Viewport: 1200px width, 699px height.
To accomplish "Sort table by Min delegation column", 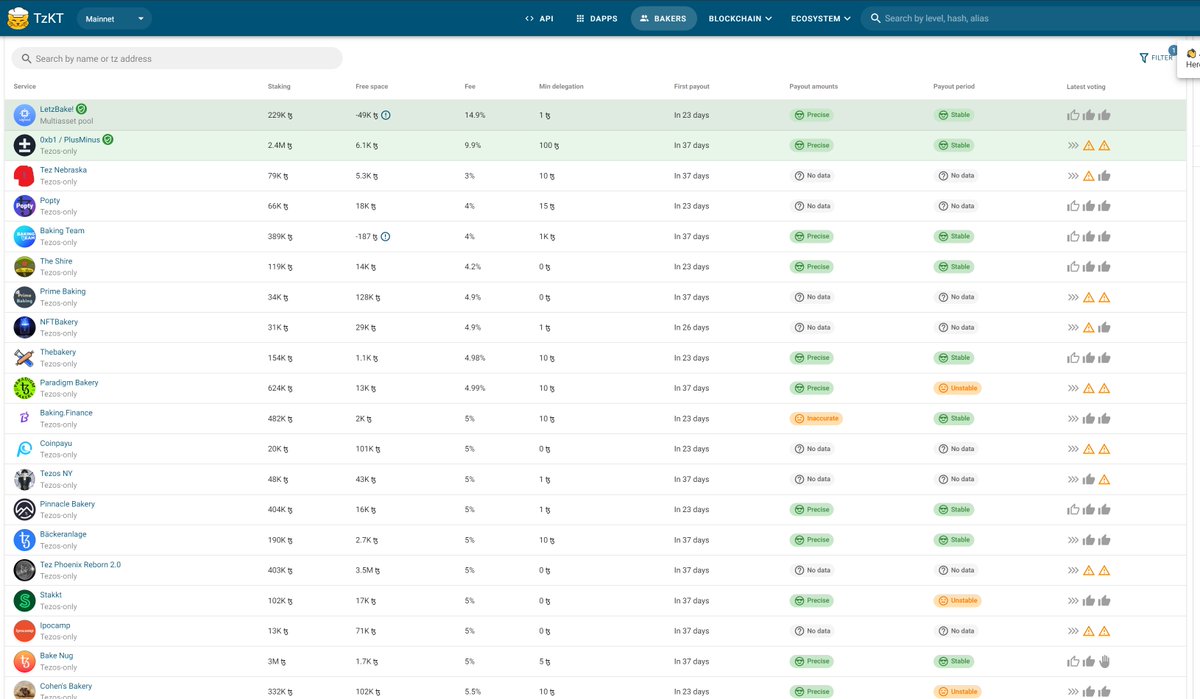I will point(561,87).
